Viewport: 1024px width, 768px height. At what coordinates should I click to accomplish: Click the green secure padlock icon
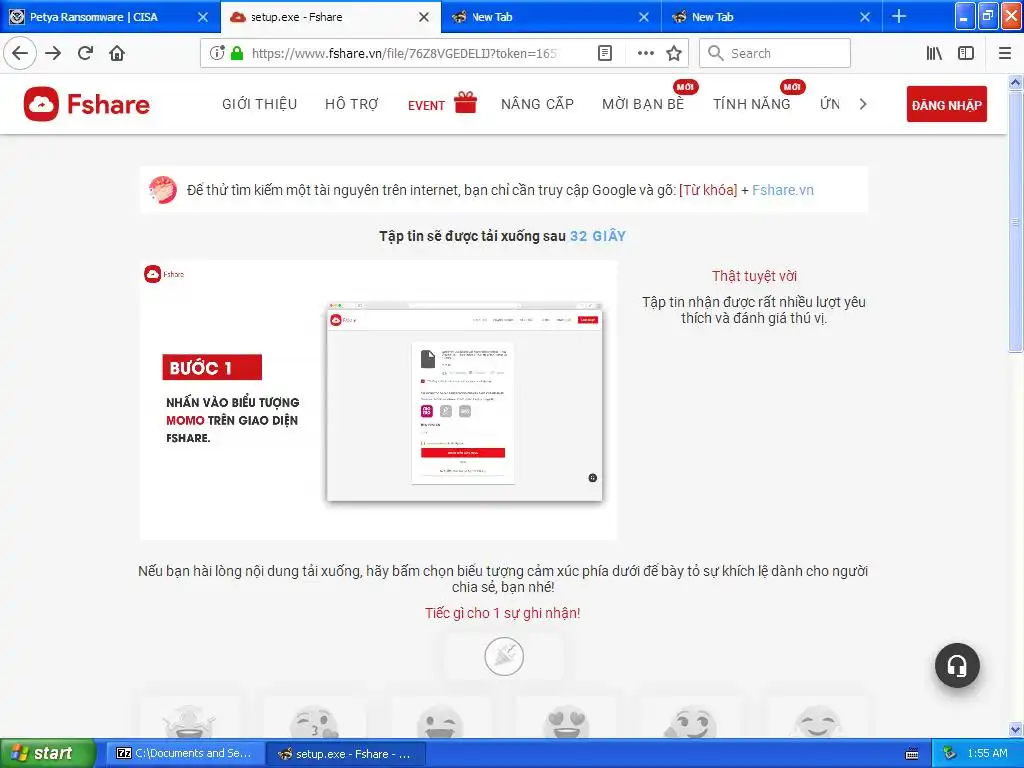(236, 53)
